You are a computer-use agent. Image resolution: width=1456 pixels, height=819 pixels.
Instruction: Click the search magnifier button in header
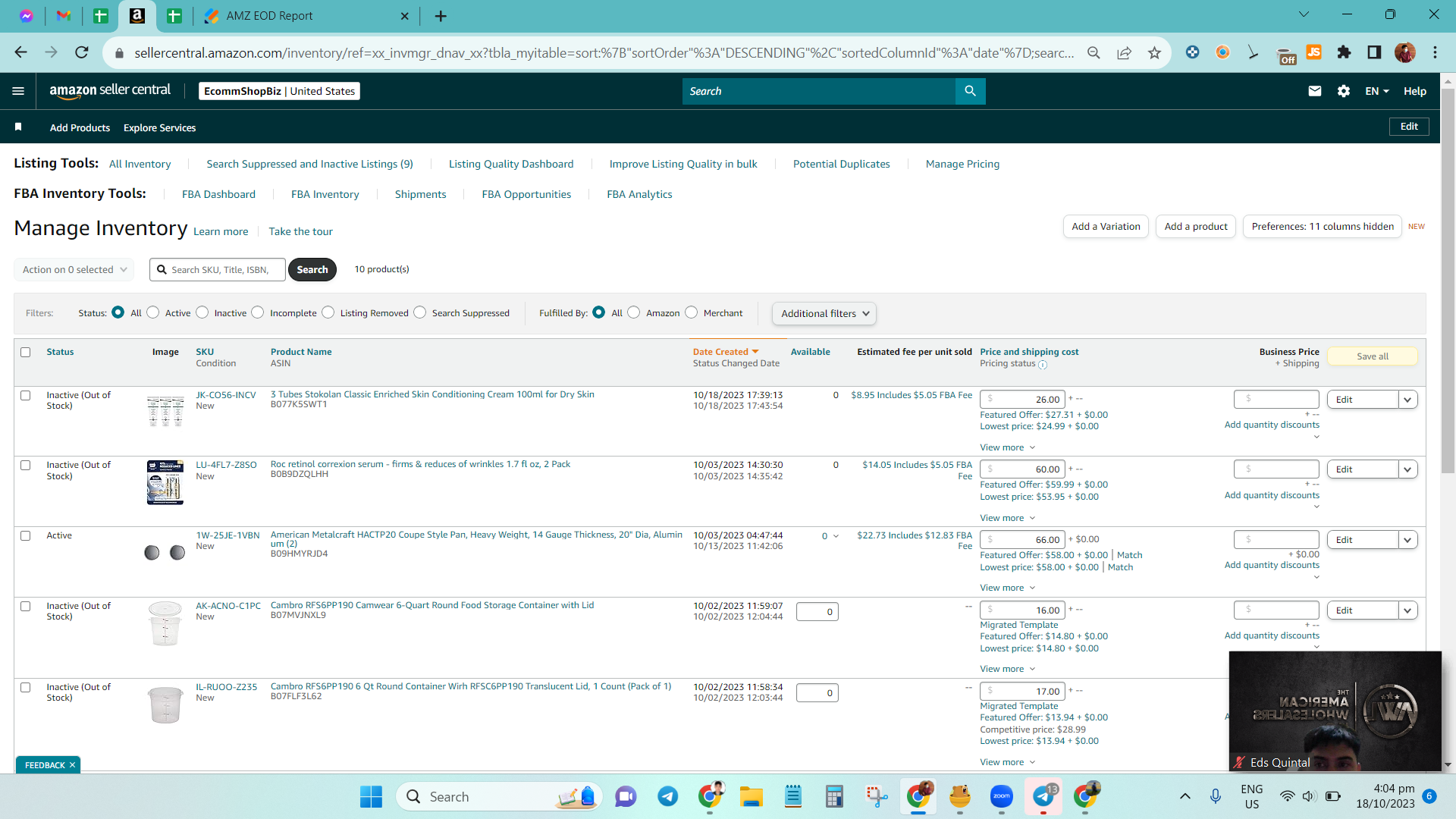pos(970,91)
